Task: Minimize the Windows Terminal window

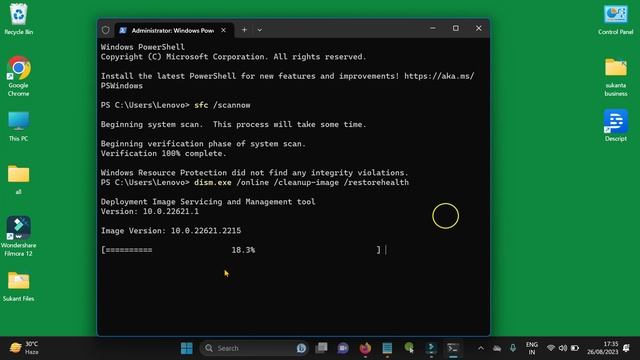Action: pyautogui.click(x=433, y=28)
